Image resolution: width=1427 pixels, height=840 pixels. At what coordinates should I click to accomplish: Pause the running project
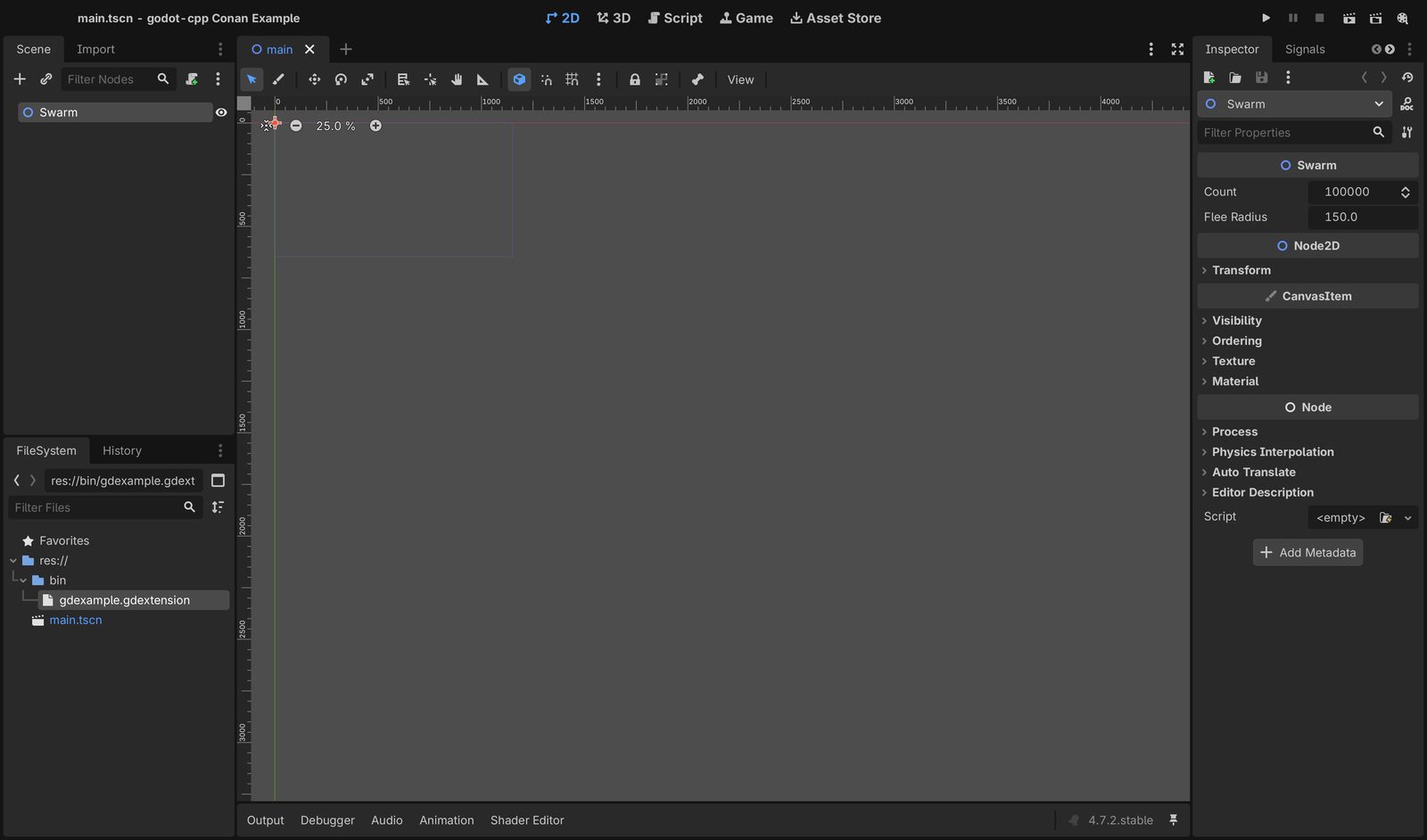pos(1292,18)
